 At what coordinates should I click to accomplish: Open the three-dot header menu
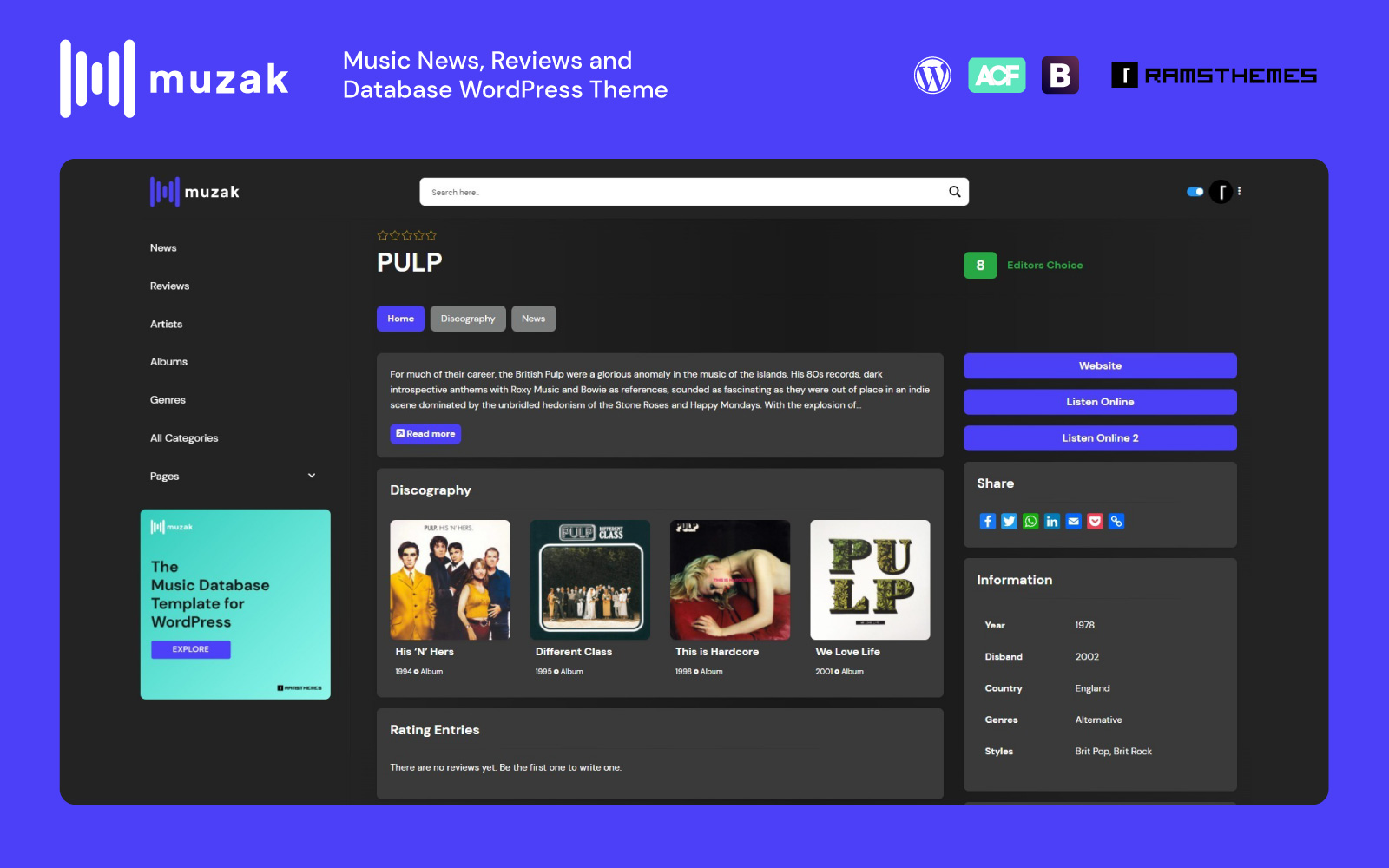click(1239, 191)
